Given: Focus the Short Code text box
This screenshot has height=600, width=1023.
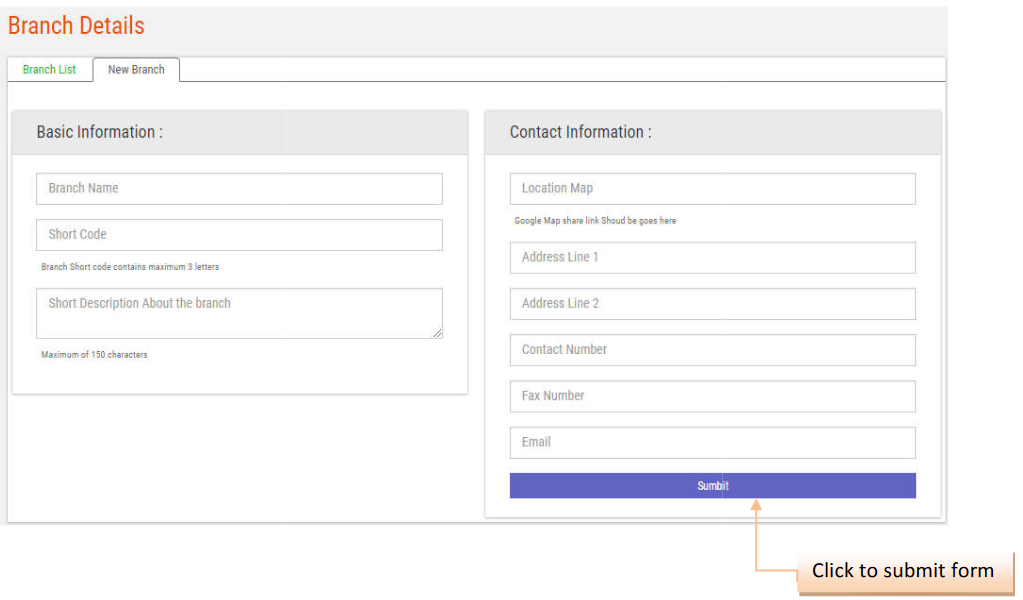Looking at the screenshot, I should (239, 235).
